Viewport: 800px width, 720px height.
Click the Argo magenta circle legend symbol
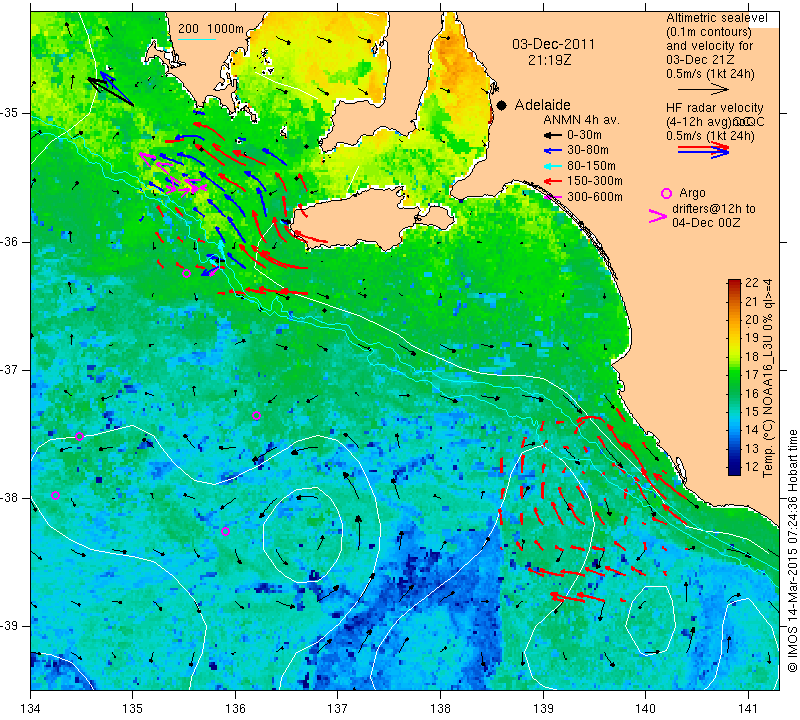point(666,193)
